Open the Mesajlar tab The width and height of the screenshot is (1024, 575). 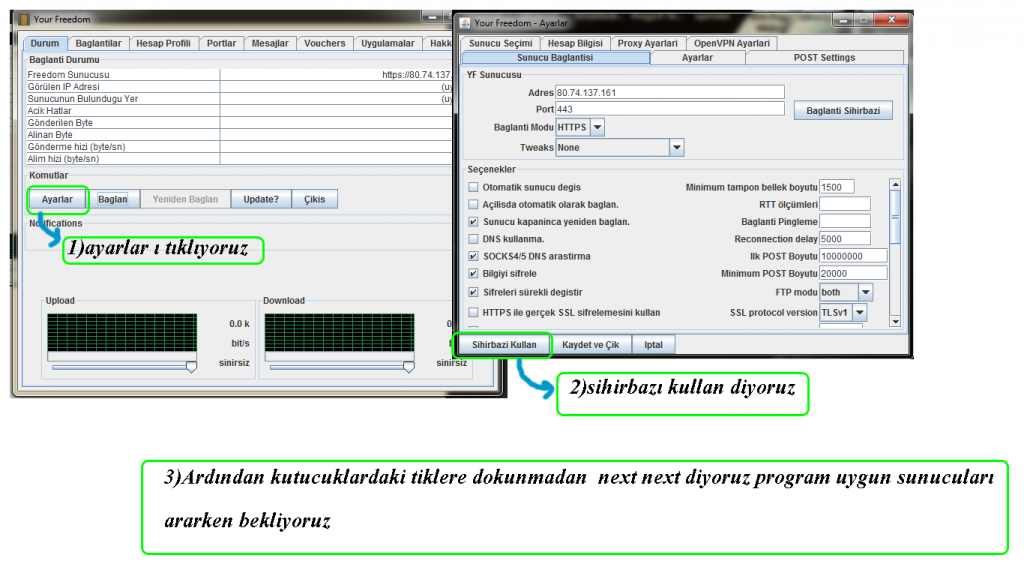270,43
